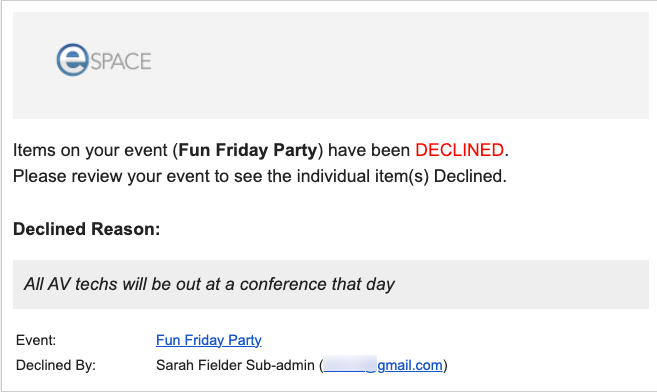
Task: Click the word 'conference' in the reason box
Action: tap(283, 284)
